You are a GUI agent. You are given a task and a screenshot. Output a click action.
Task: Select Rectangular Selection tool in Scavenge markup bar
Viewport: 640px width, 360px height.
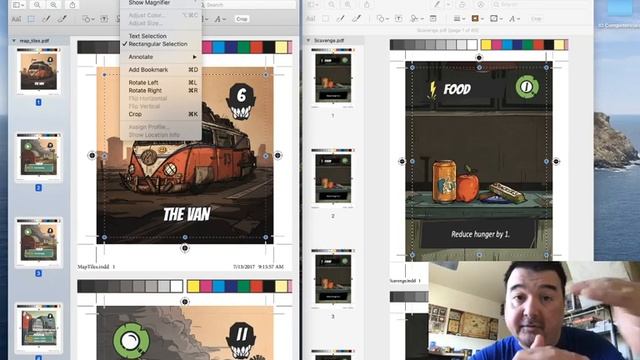pyautogui.click(x=325, y=19)
